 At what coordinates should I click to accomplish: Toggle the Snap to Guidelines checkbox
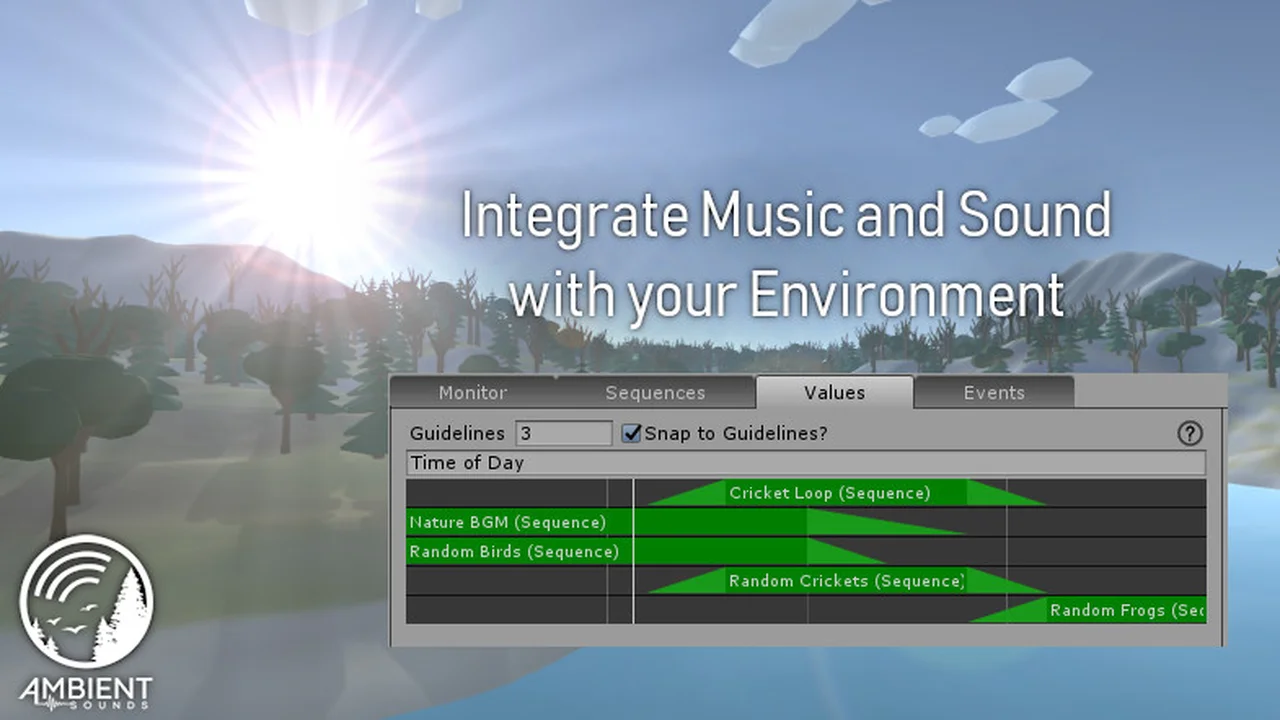(631, 433)
